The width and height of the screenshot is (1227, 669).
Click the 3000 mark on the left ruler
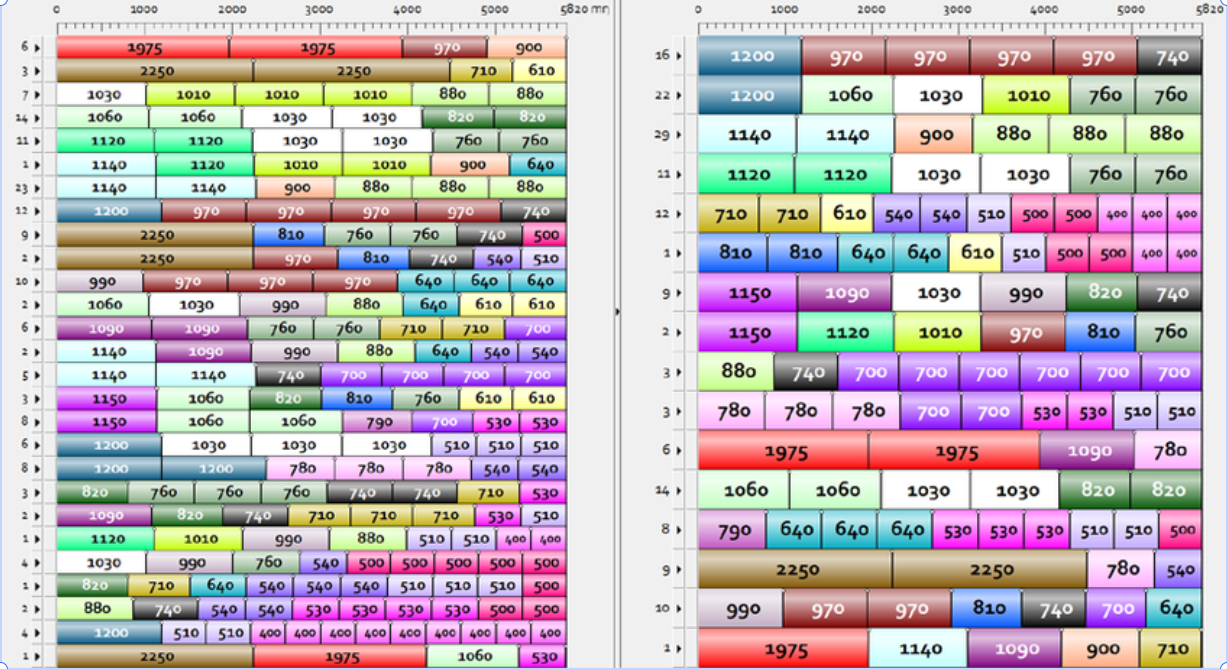click(x=319, y=9)
